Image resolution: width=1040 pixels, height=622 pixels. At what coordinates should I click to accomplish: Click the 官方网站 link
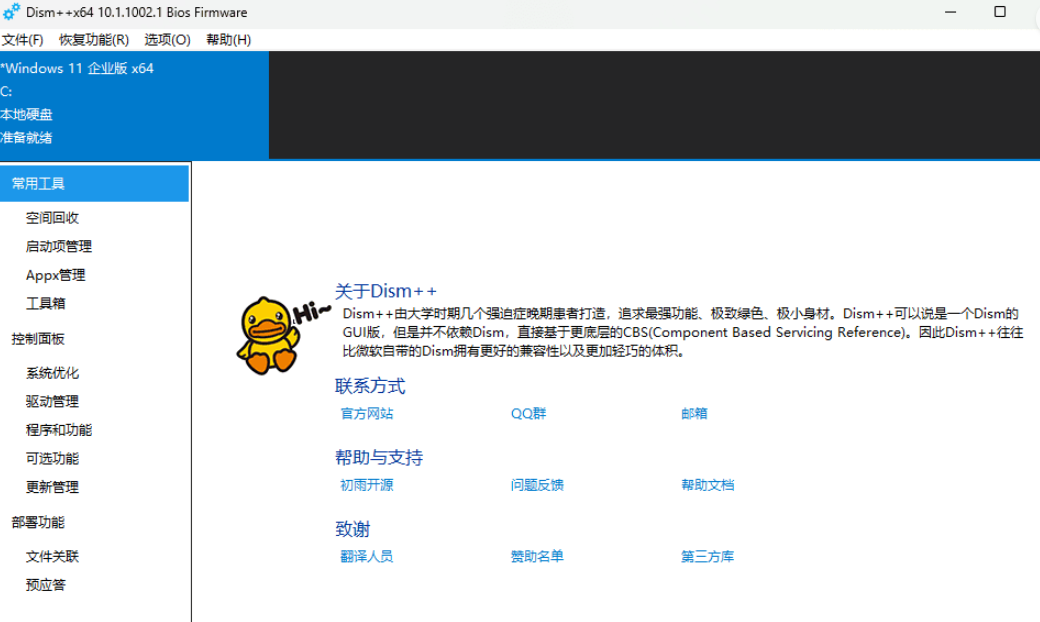point(367,413)
